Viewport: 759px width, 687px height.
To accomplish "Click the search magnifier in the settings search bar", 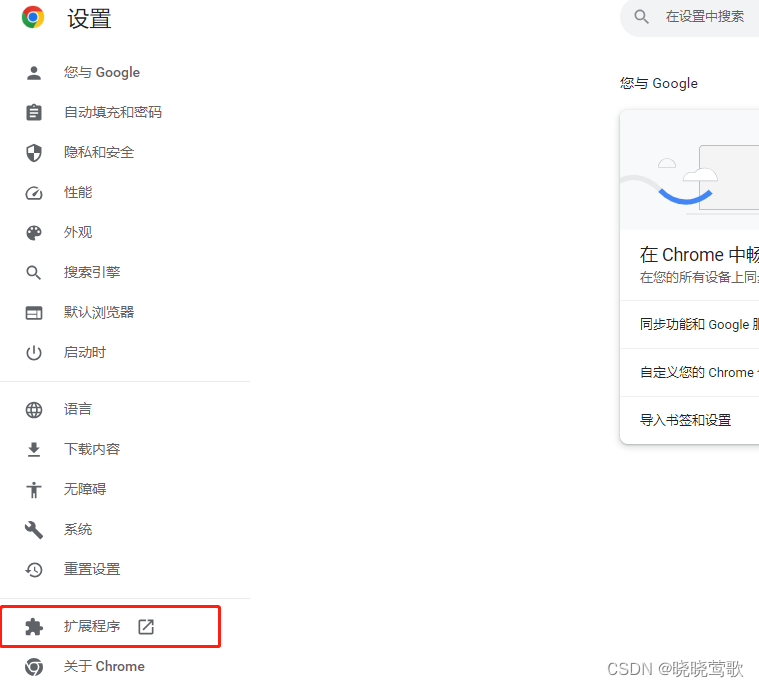I will 641,17.
